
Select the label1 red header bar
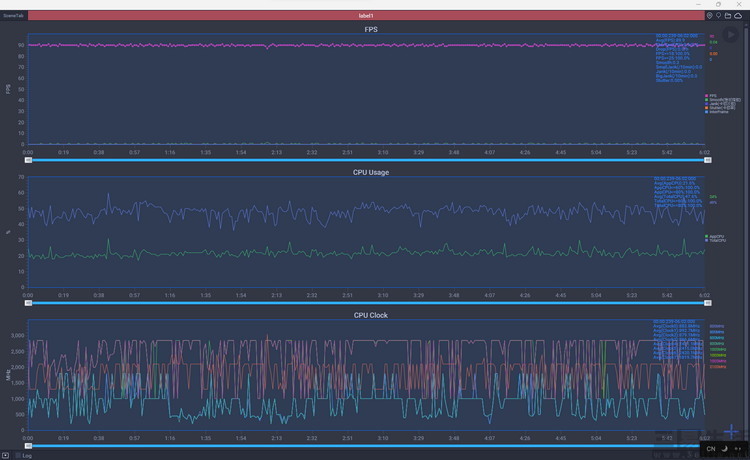click(x=365, y=16)
